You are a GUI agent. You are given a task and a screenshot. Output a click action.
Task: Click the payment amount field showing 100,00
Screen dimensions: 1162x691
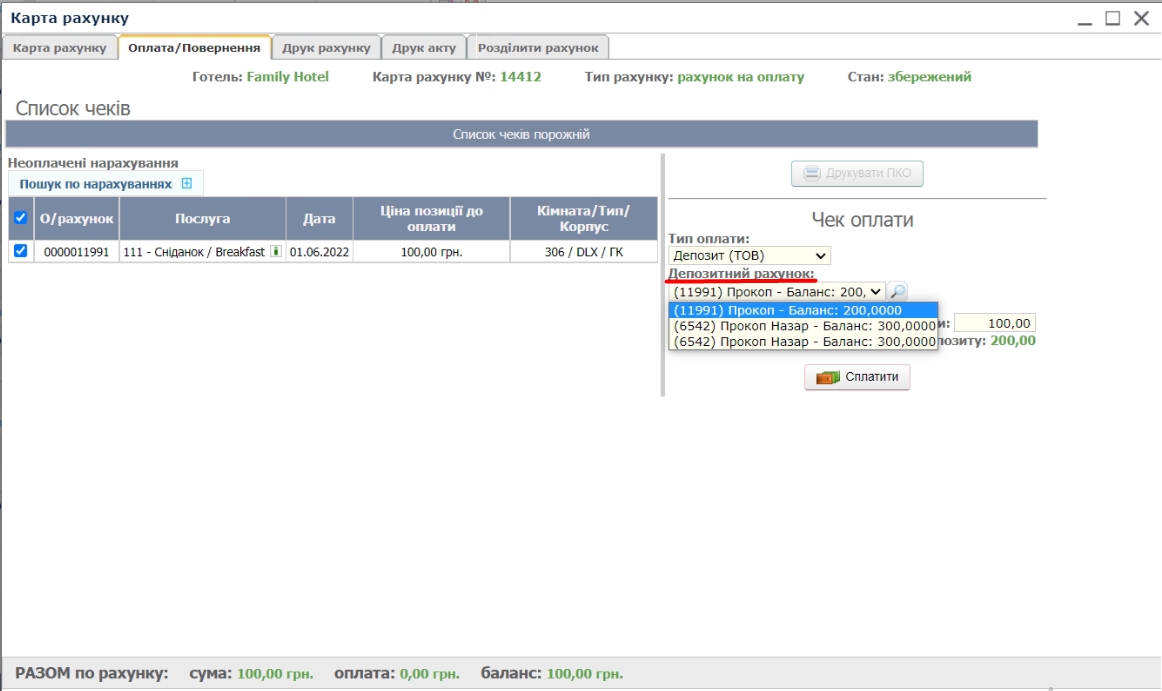pyautogui.click(x=994, y=323)
